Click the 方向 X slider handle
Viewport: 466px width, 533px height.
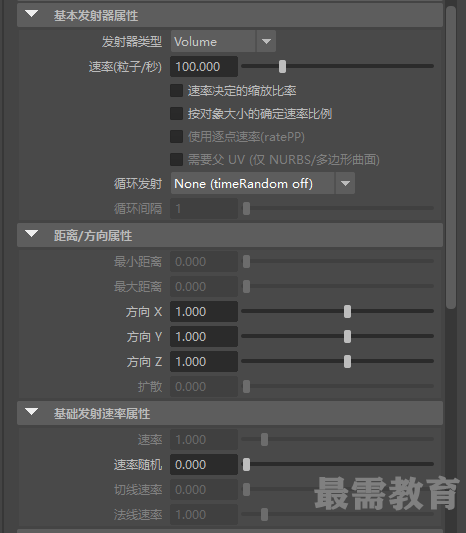click(347, 311)
